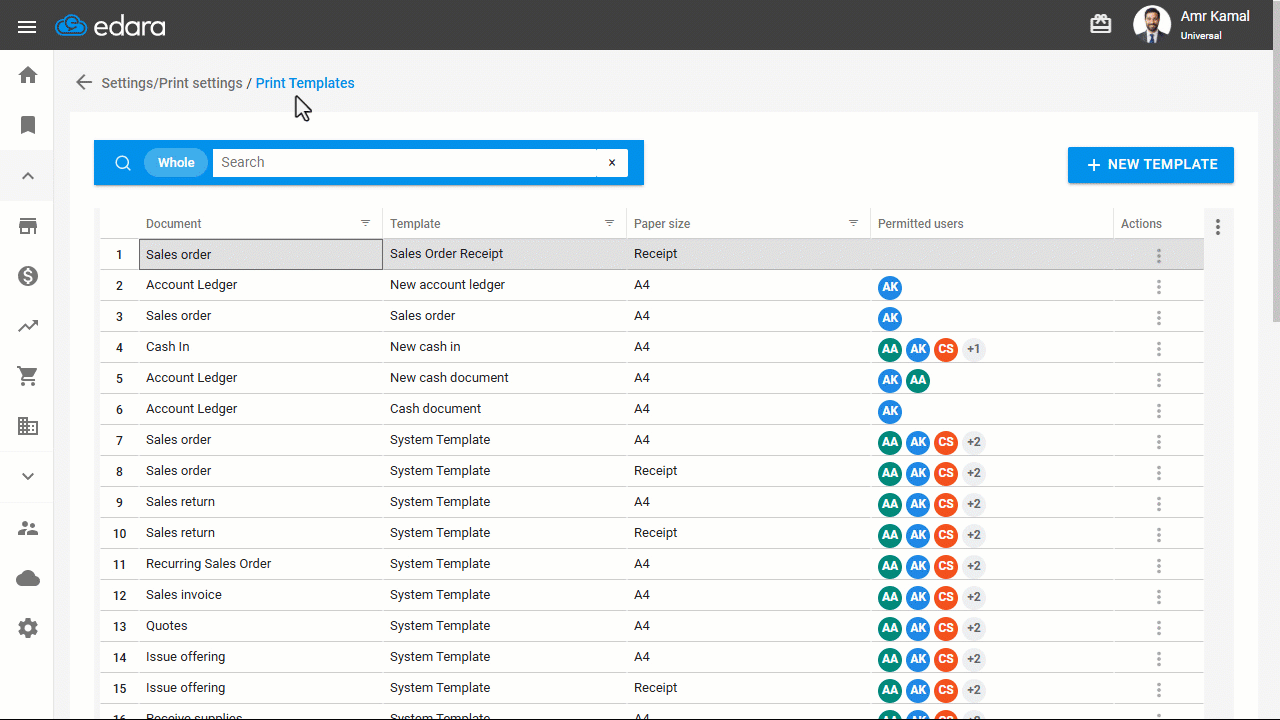Click the back arrow in breadcrumb
Screen dimensions: 1280x720
(x=84, y=83)
